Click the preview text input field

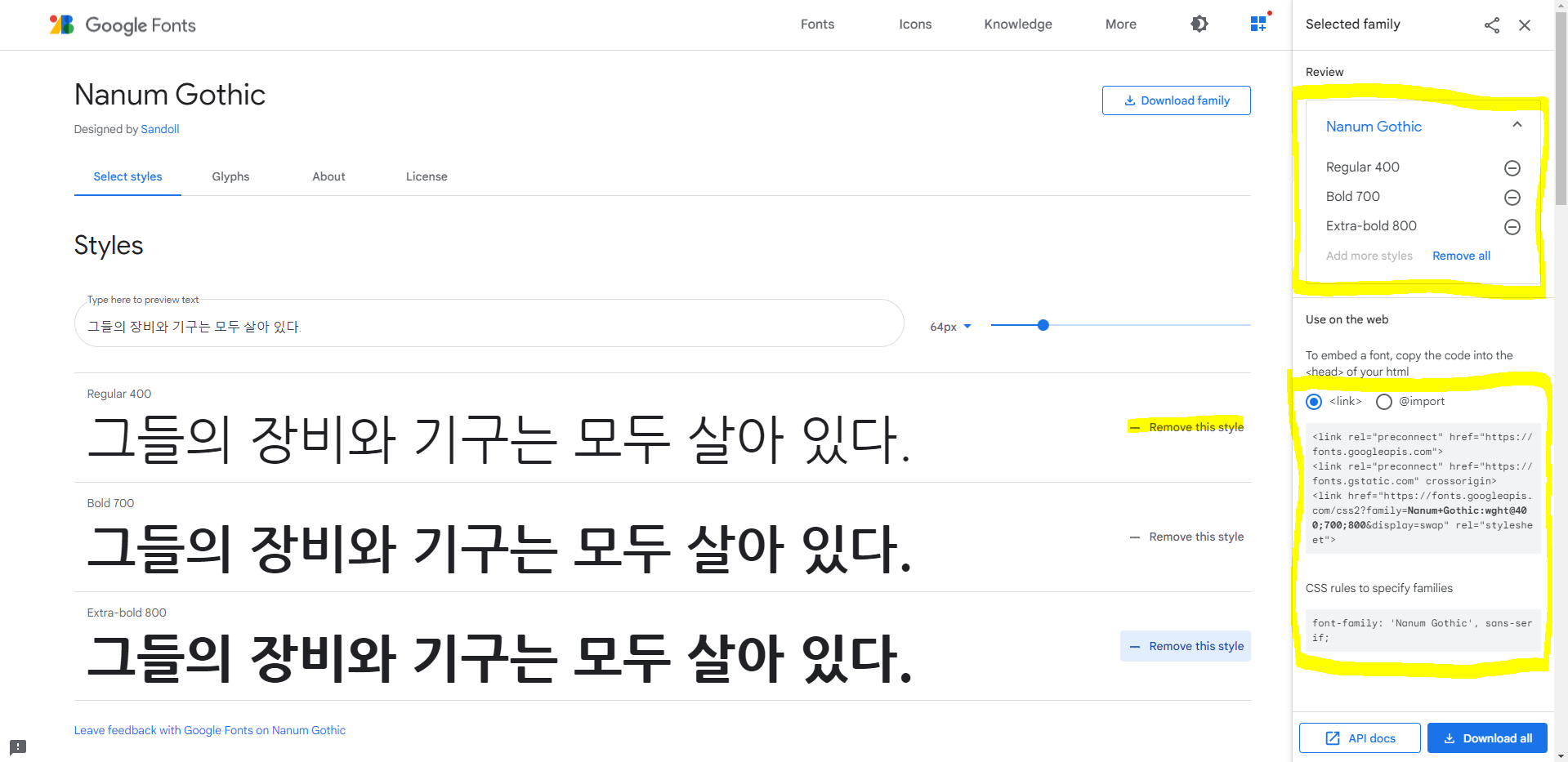tap(489, 323)
